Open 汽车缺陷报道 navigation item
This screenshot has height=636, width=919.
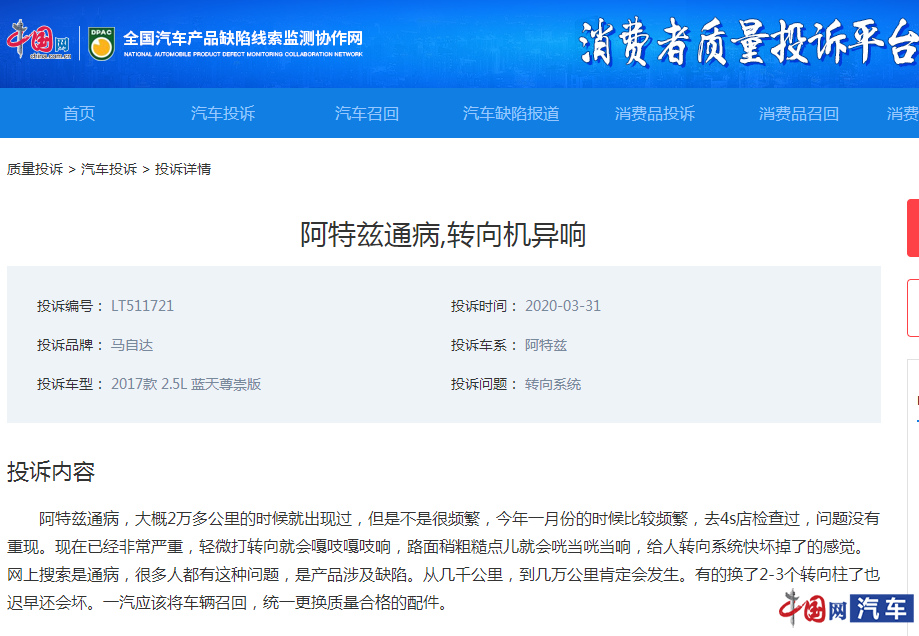pyautogui.click(x=511, y=113)
